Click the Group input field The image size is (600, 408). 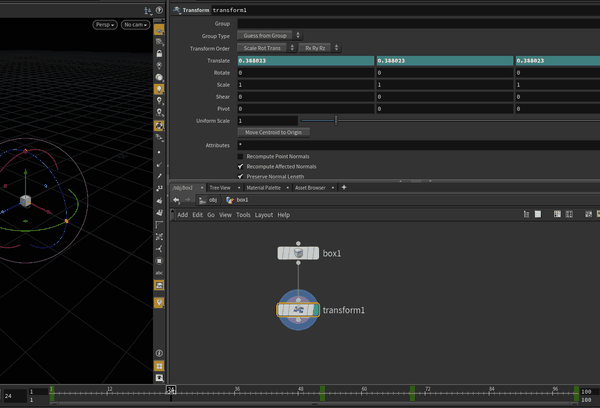(419, 24)
